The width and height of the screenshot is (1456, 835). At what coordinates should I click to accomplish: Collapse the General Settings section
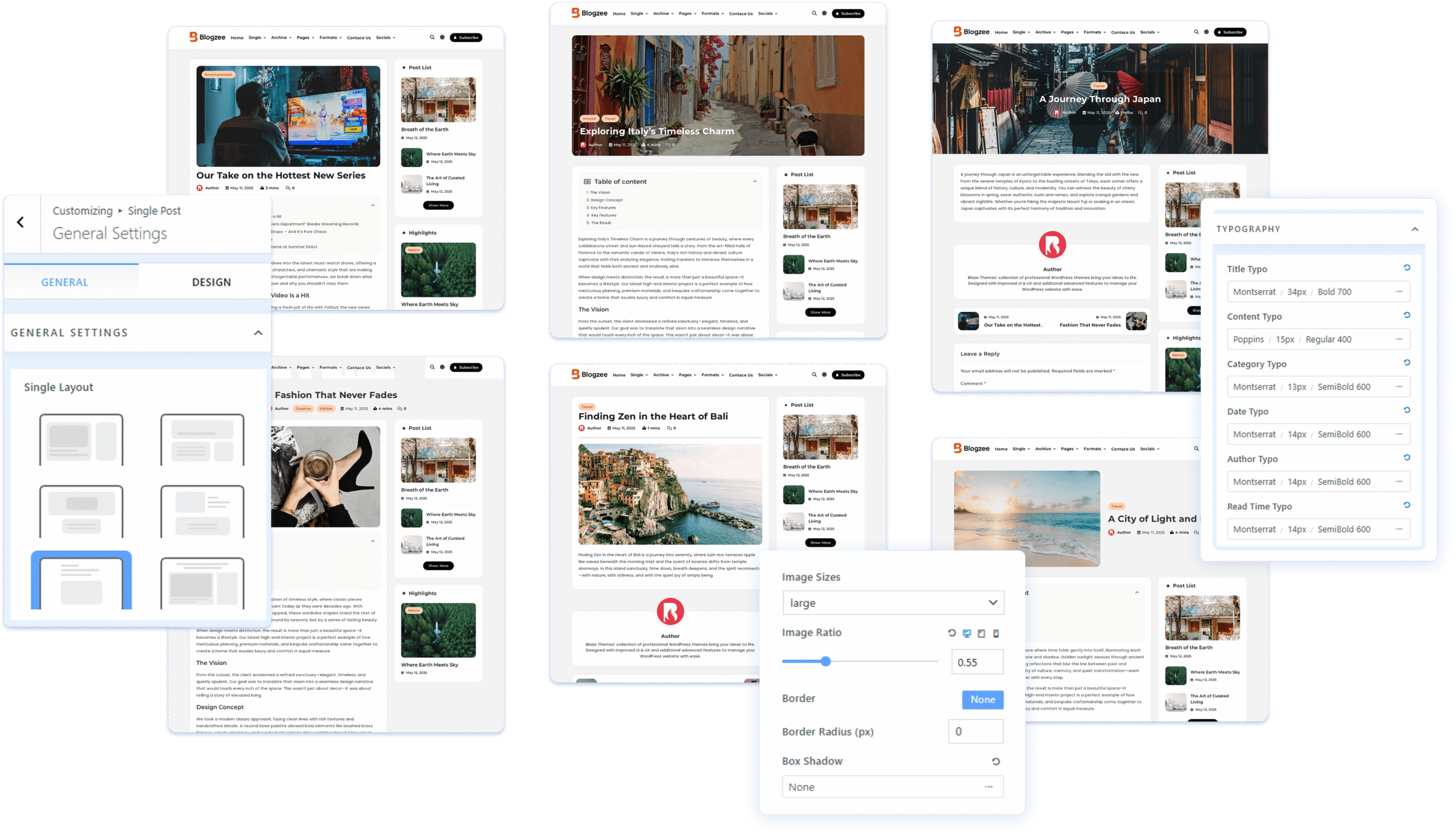point(258,333)
